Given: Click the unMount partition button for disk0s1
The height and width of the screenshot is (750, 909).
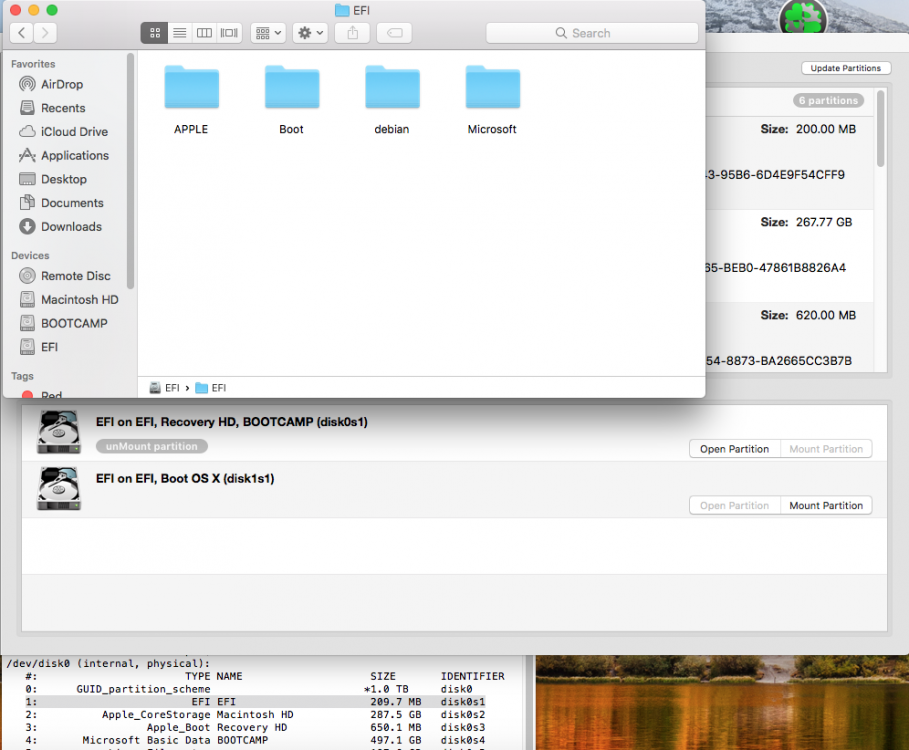Looking at the screenshot, I should tap(152, 447).
